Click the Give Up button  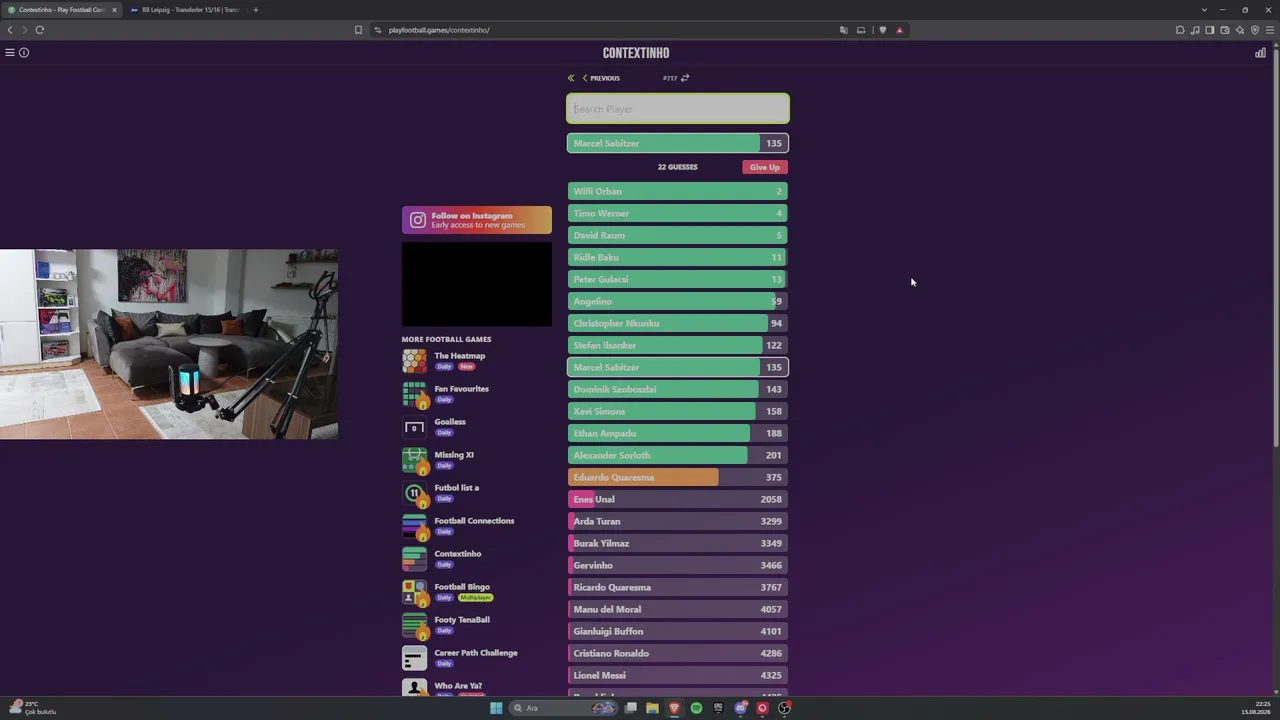(x=765, y=167)
